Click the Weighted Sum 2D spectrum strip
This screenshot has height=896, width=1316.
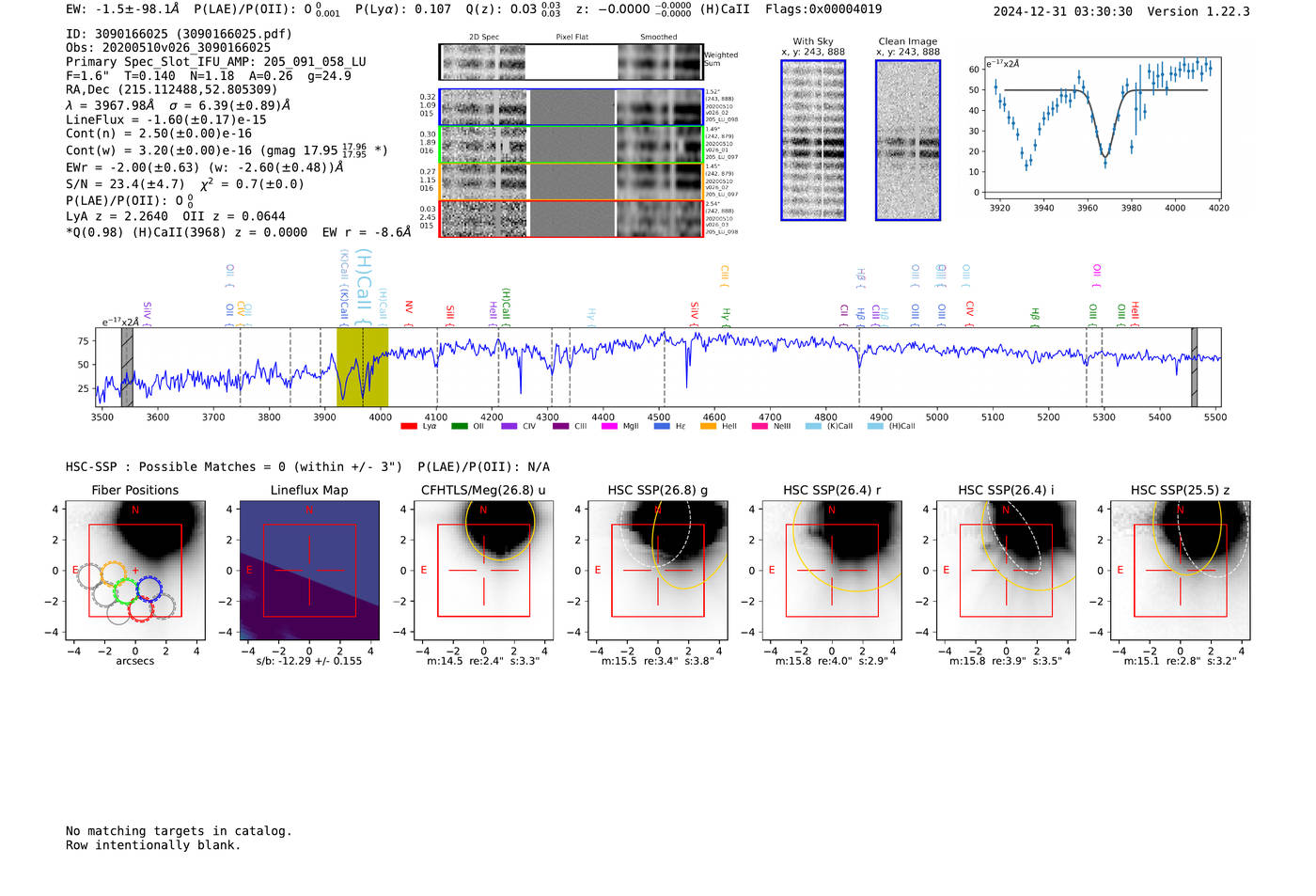point(572,62)
